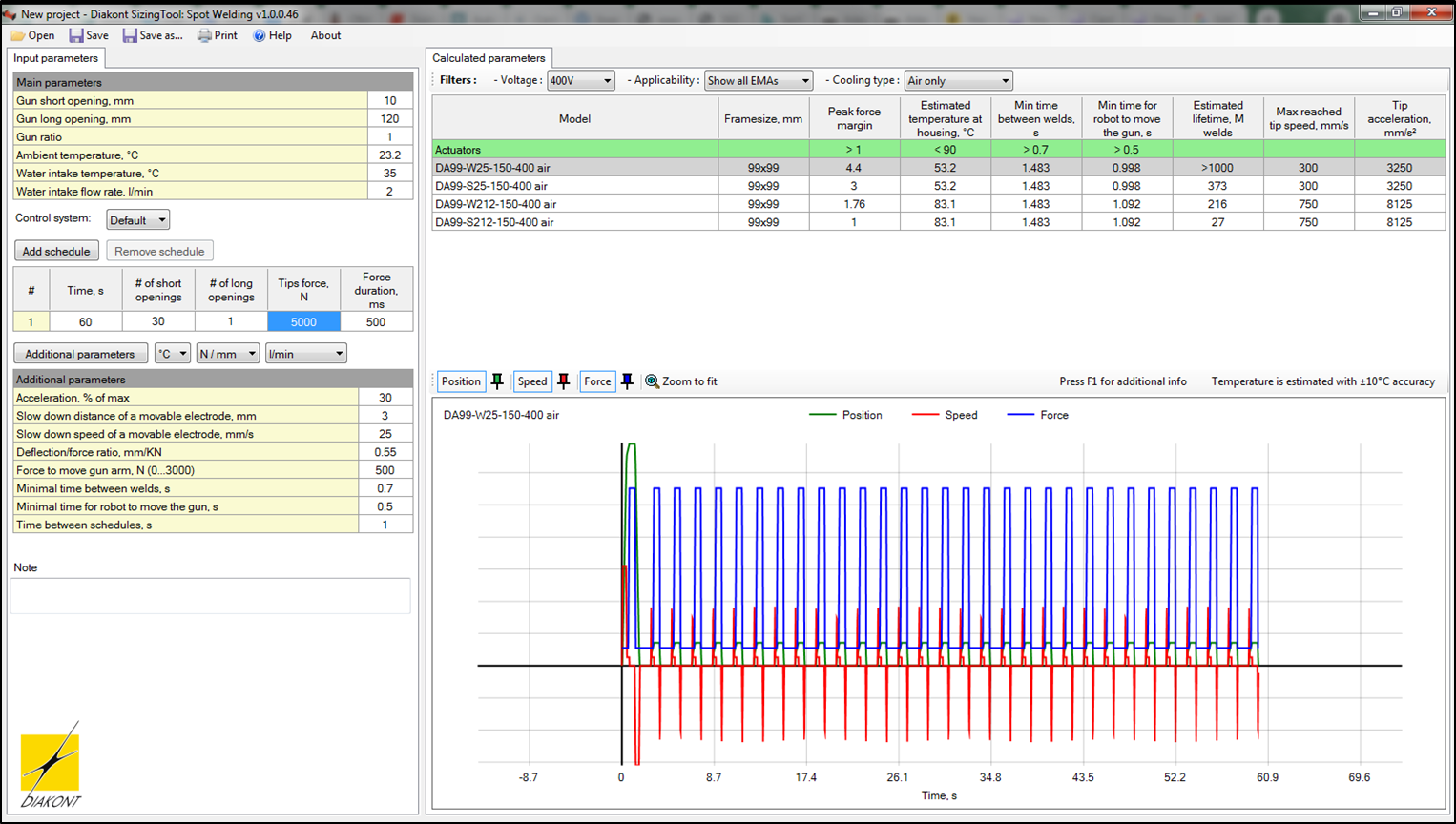1456x824 pixels.
Task: Click the Add schedule button
Action: (x=56, y=252)
